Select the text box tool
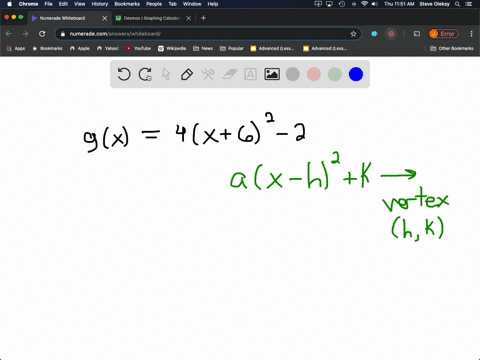This screenshot has height=360, width=480. point(250,74)
